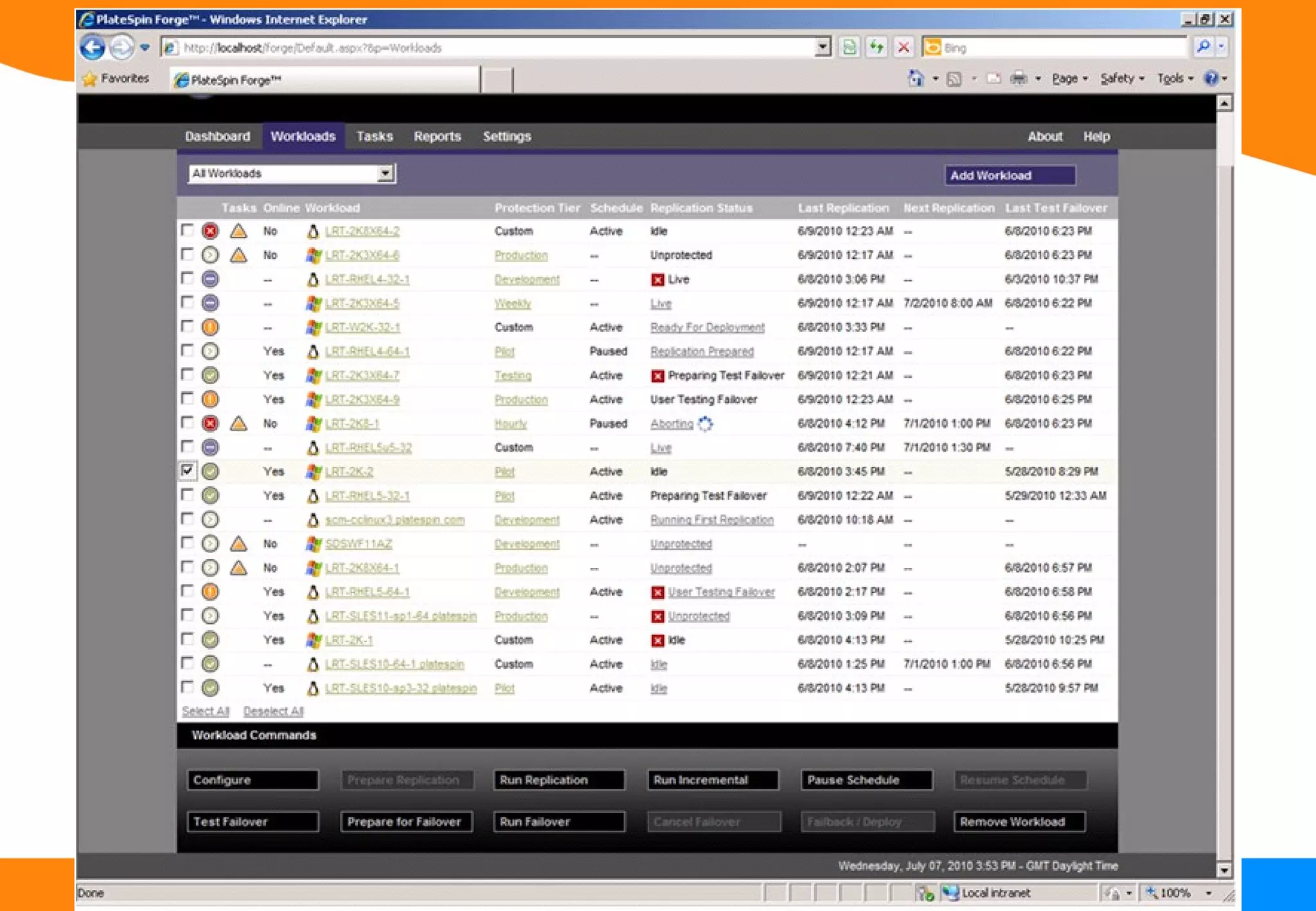
Task: Click the IE back navigation arrow
Action: click(x=93, y=47)
